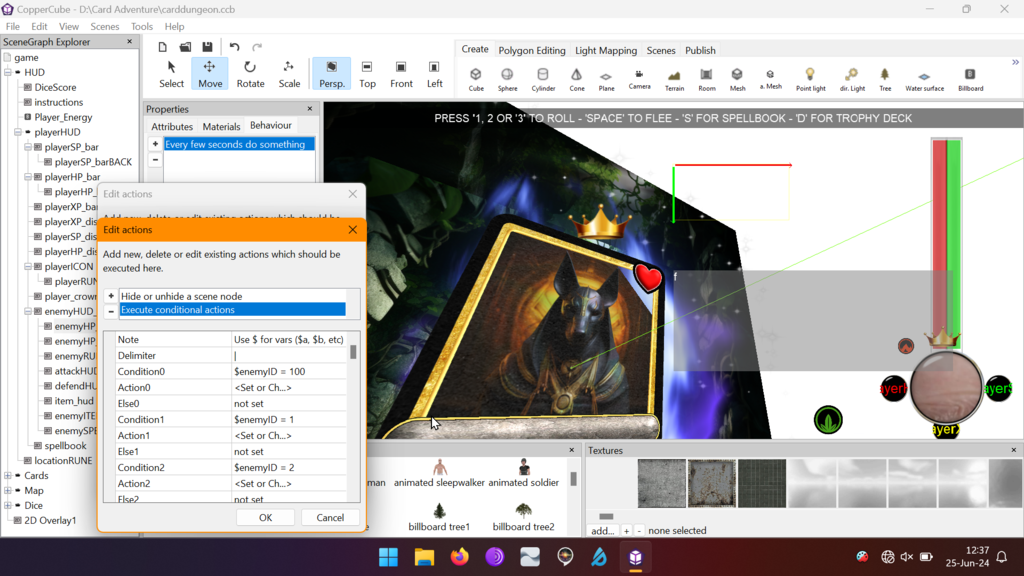Click the Redo arrow icon
This screenshot has height=576, width=1024.
(x=257, y=47)
